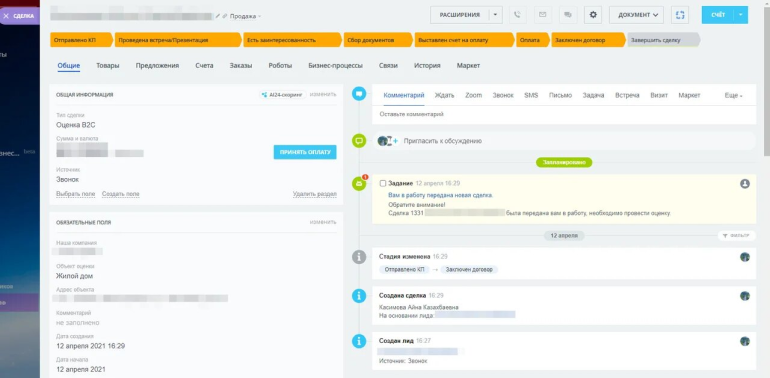Click изменить link in Обязательные поля
770x378 pixels.
(323, 222)
